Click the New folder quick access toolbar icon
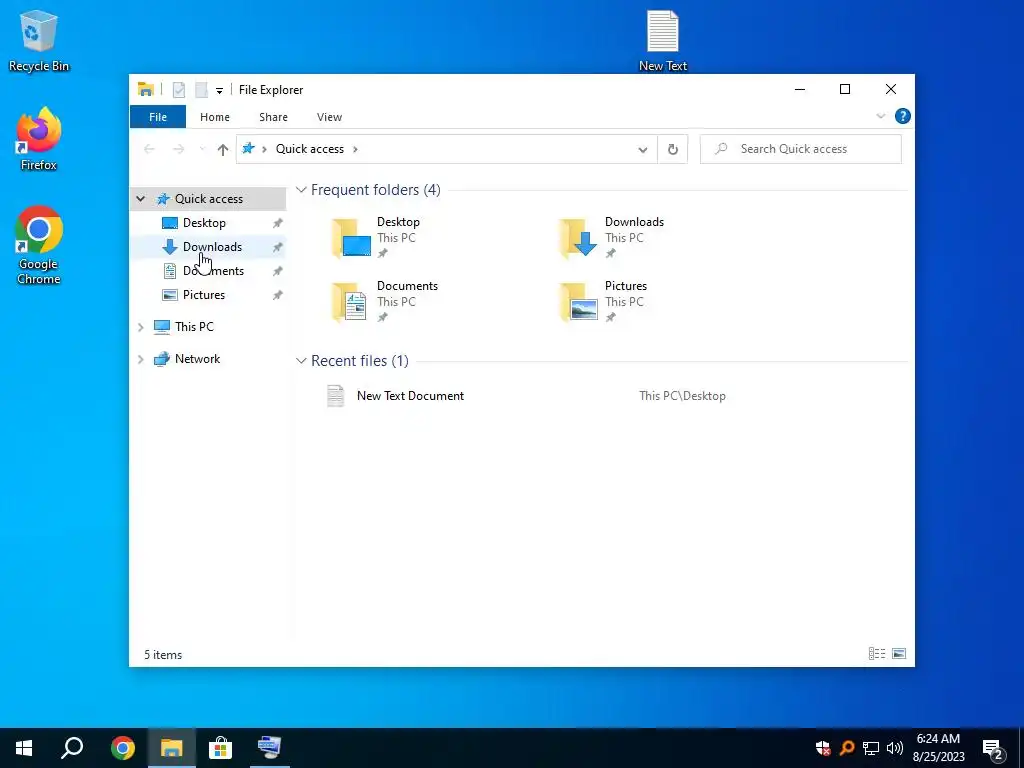The image size is (1024, 768). pyautogui.click(x=201, y=90)
